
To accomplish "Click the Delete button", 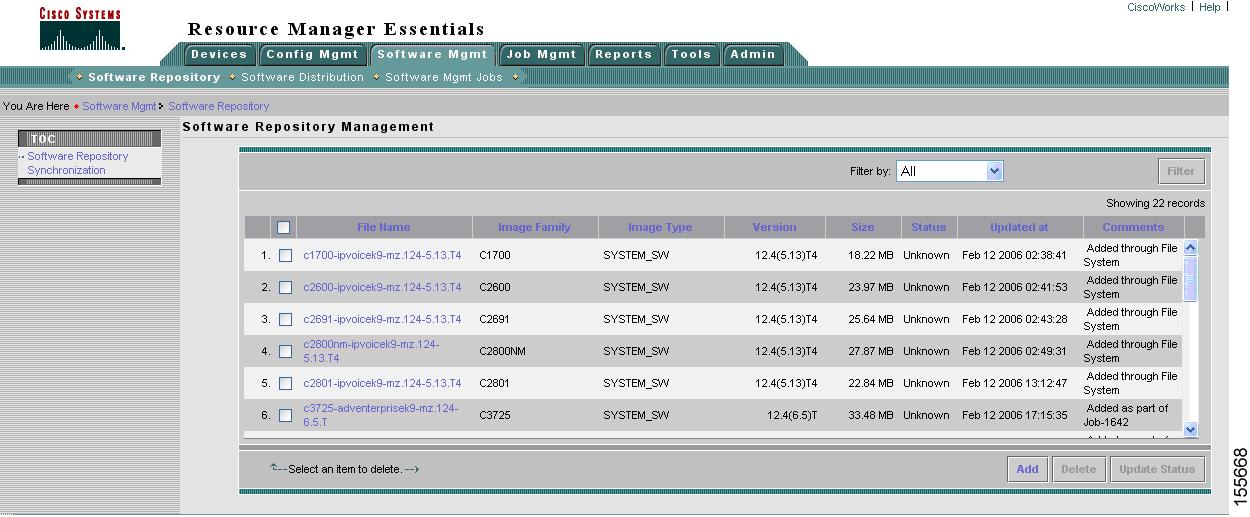I will [1078, 469].
